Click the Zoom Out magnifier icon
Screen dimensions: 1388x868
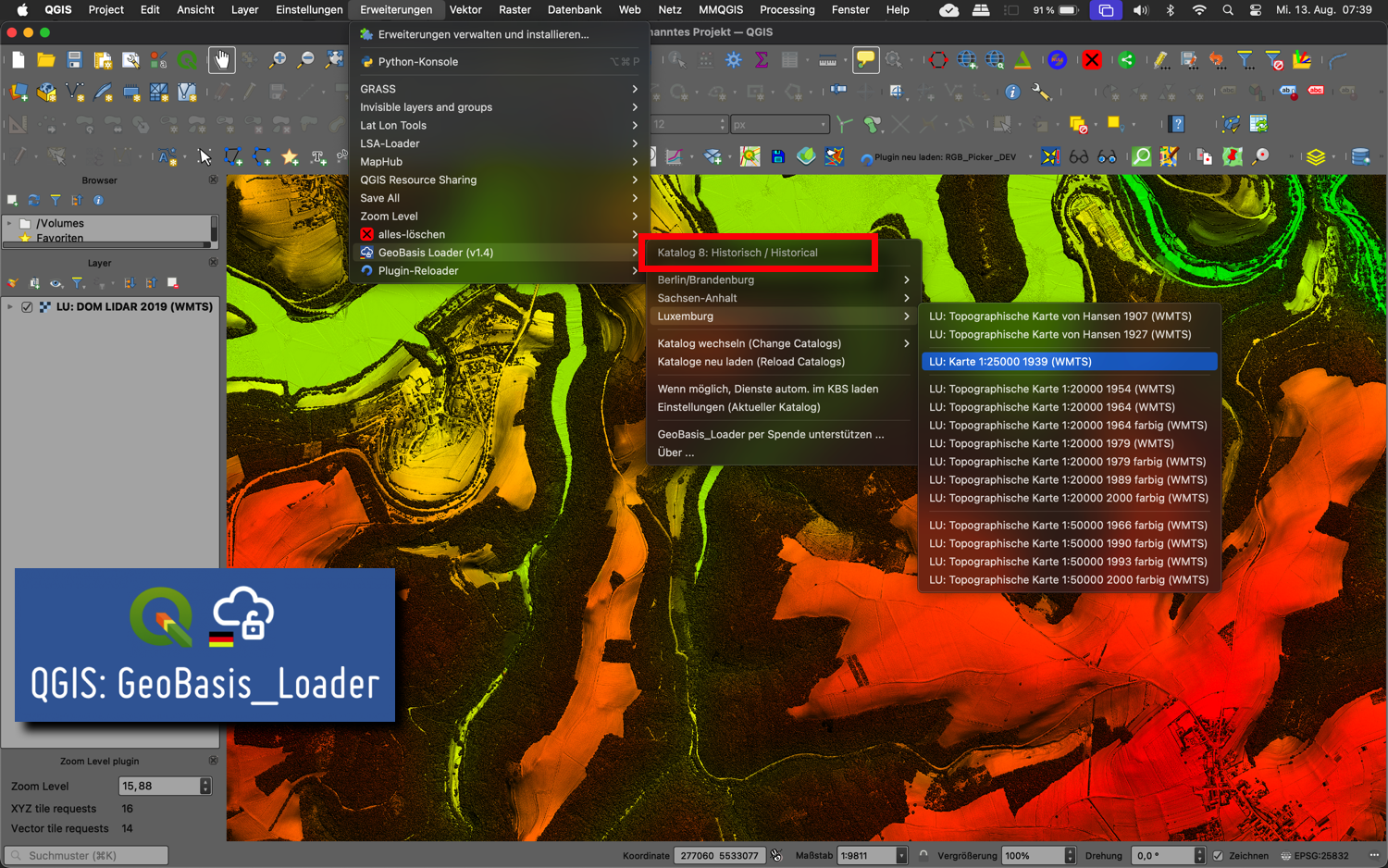coord(305,60)
